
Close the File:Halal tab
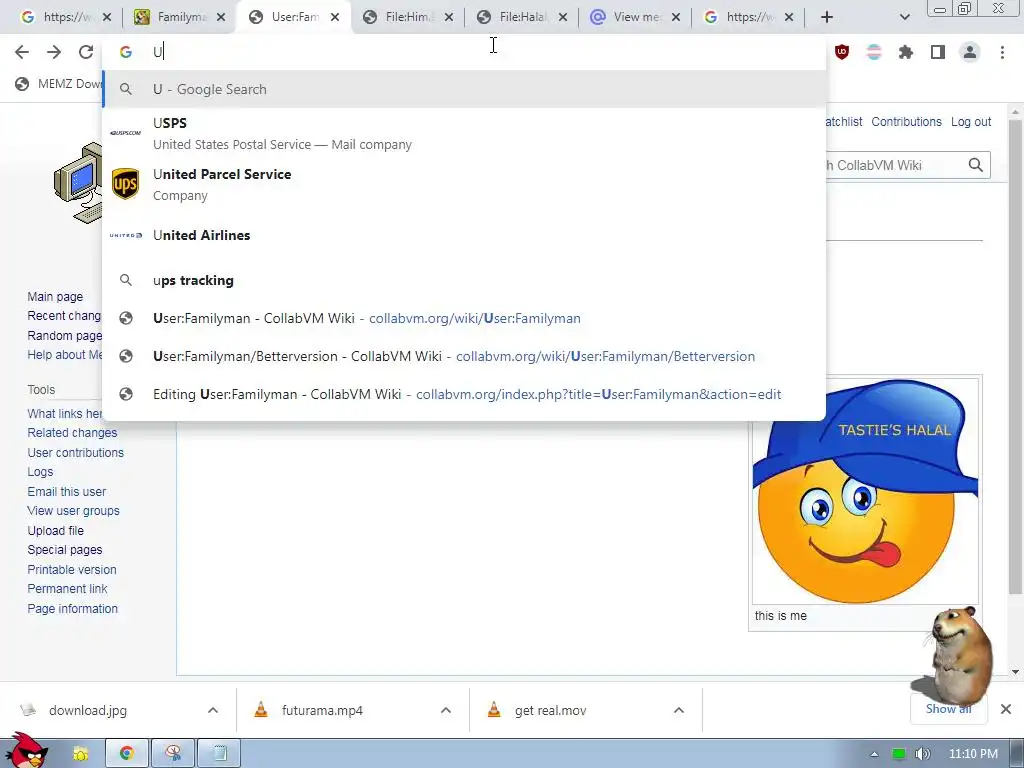[563, 17]
